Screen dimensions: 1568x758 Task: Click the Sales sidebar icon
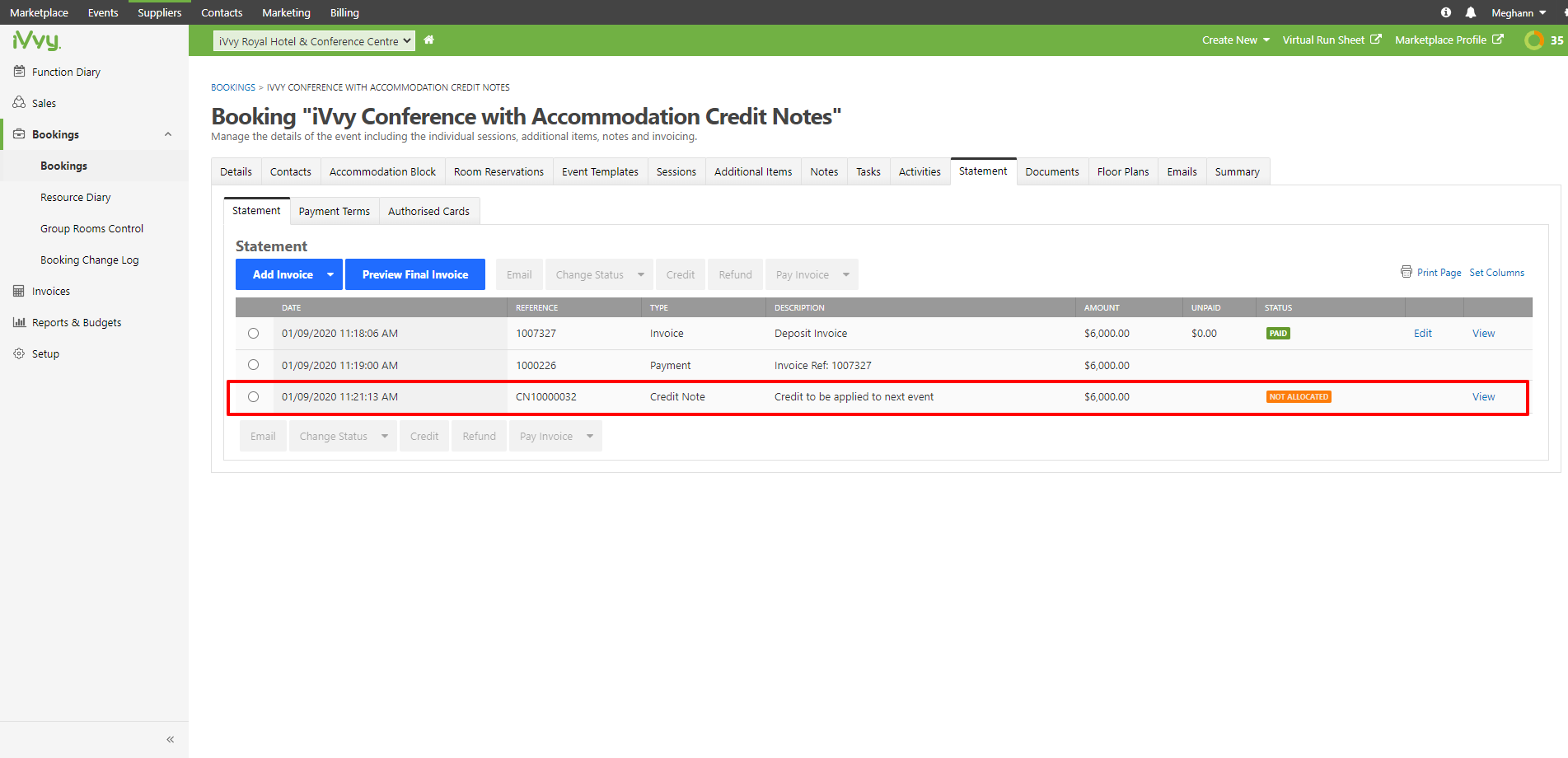19,103
